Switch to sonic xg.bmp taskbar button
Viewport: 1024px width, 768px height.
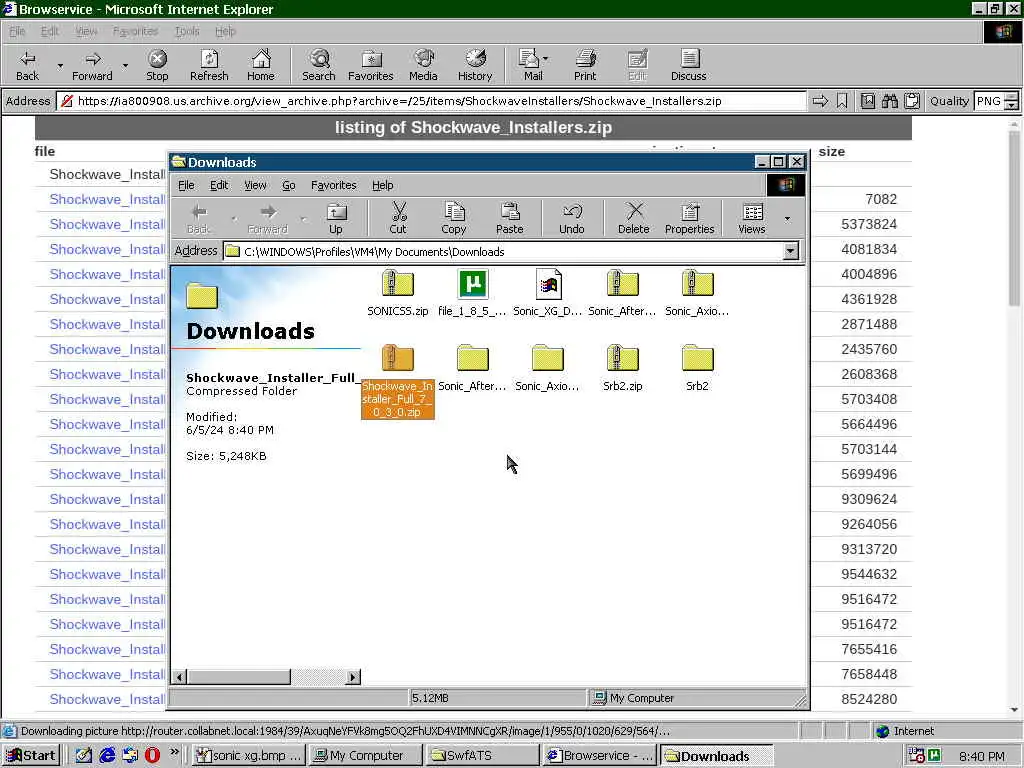click(249, 756)
